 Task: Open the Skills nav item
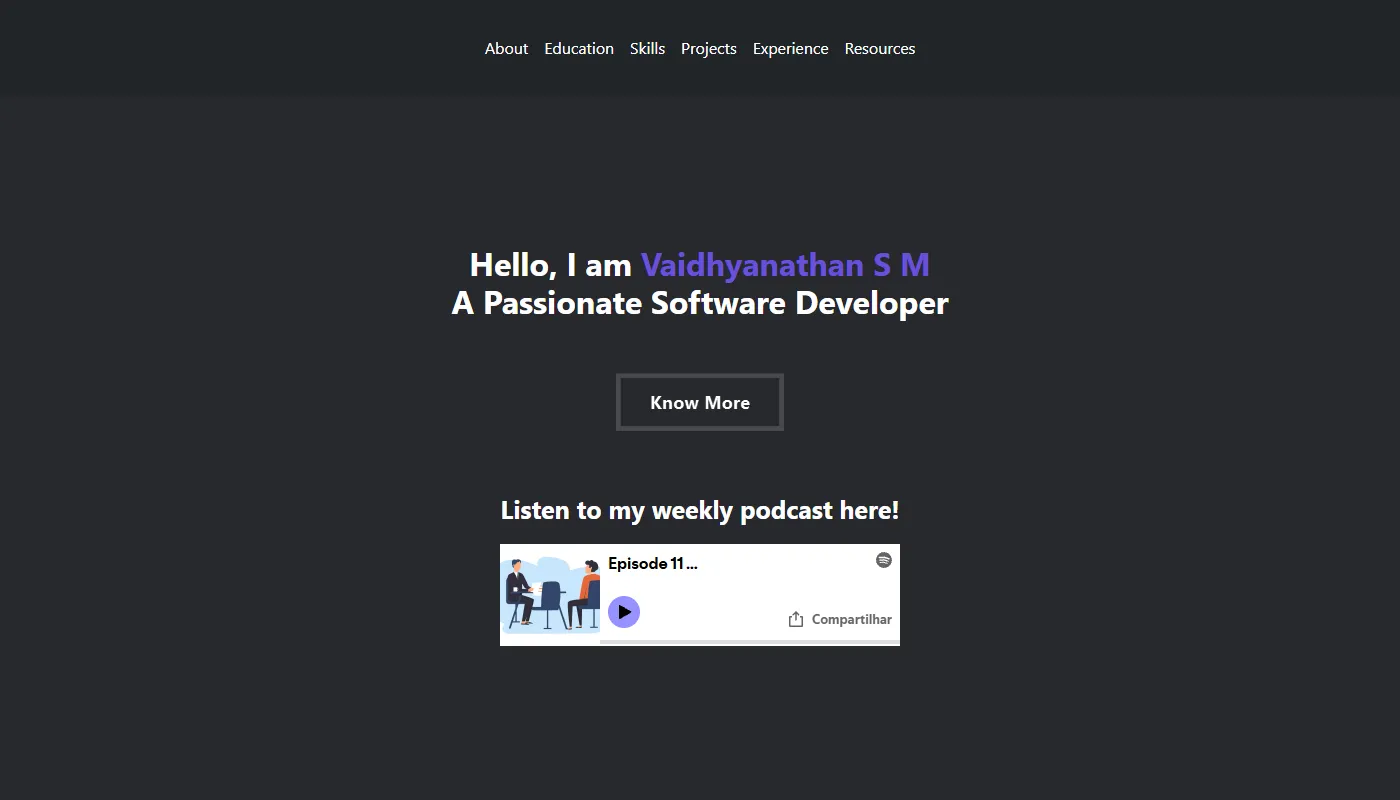647,48
